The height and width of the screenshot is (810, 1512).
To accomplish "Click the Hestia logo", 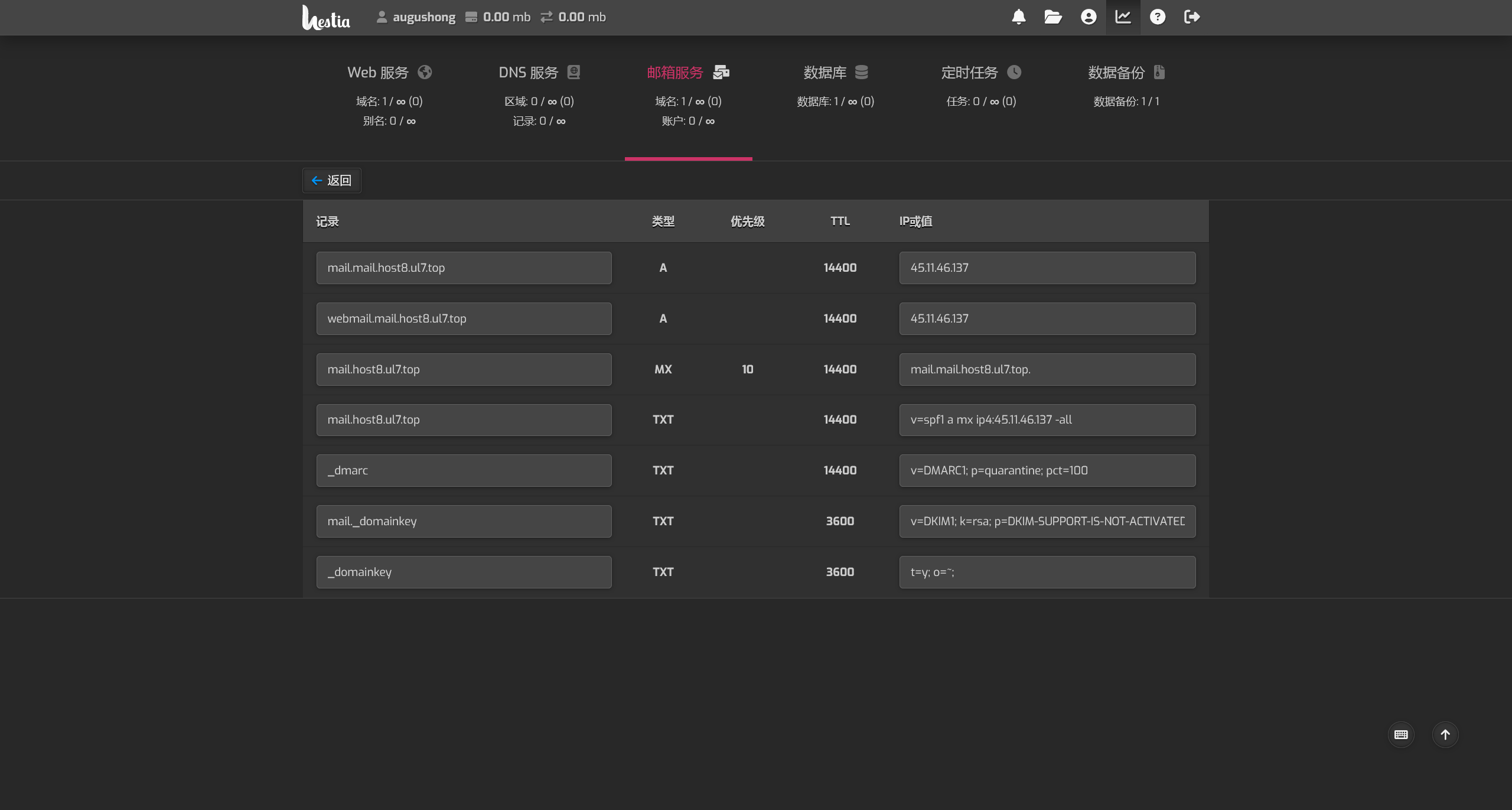I will click(326, 18).
